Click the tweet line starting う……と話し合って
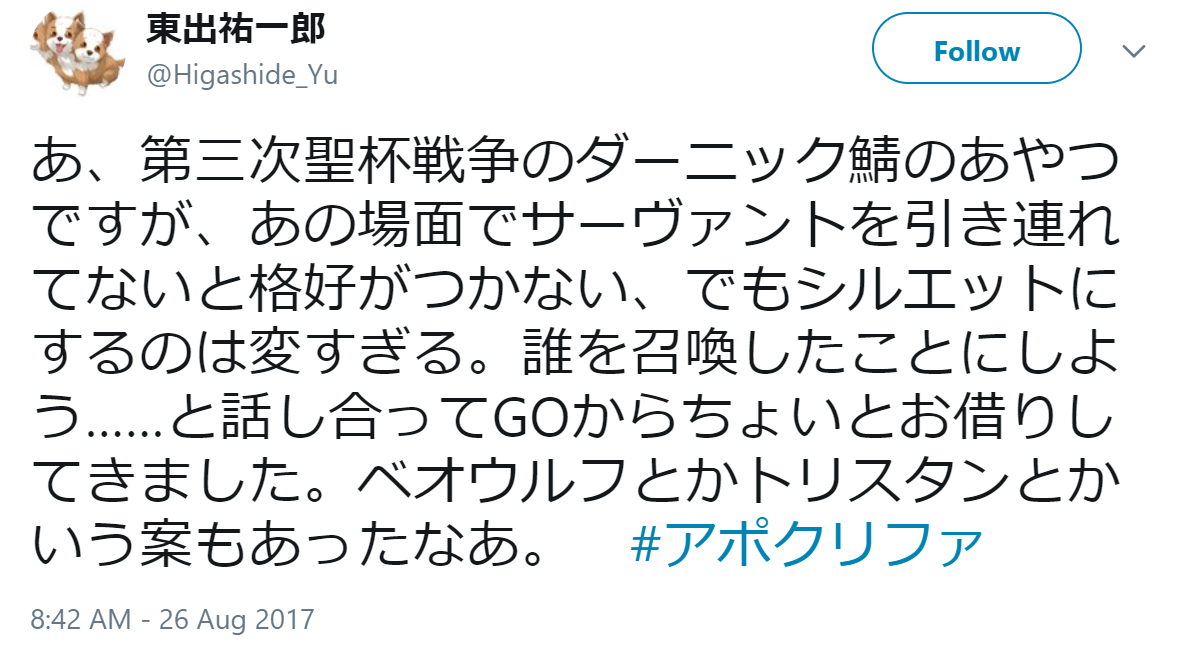 click(x=573, y=418)
